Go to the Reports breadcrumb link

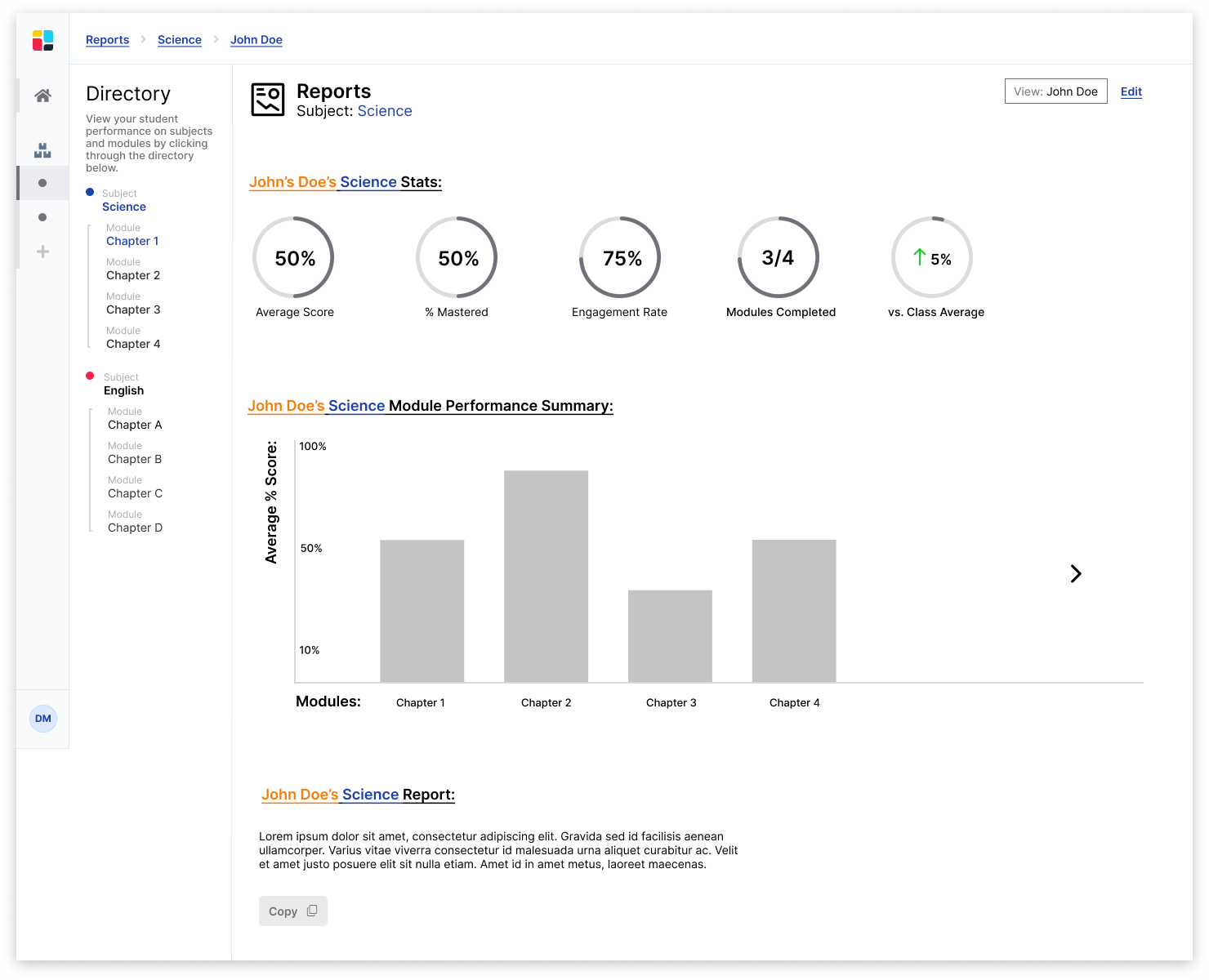(x=107, y=40)
